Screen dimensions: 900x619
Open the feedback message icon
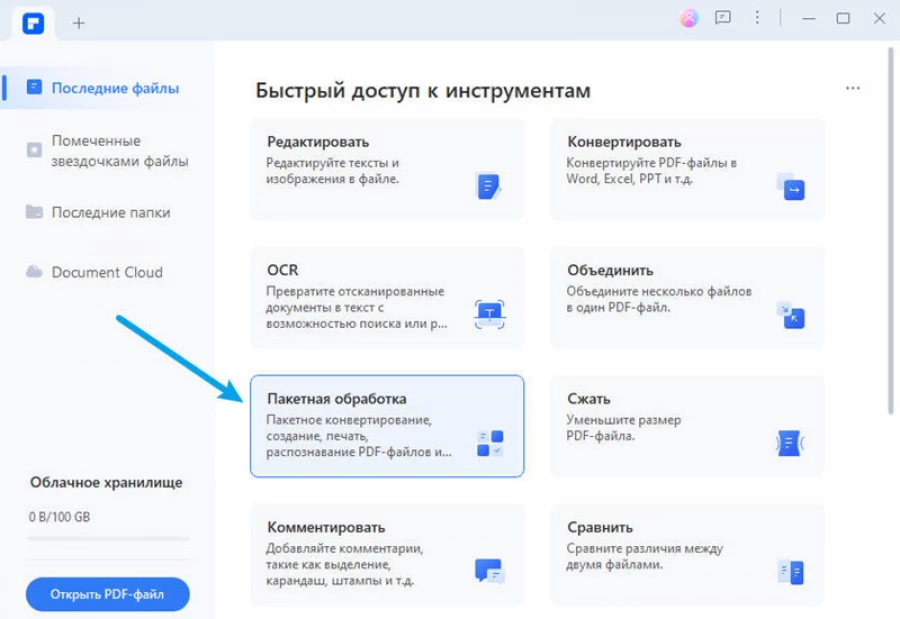(x=722, y=18)
